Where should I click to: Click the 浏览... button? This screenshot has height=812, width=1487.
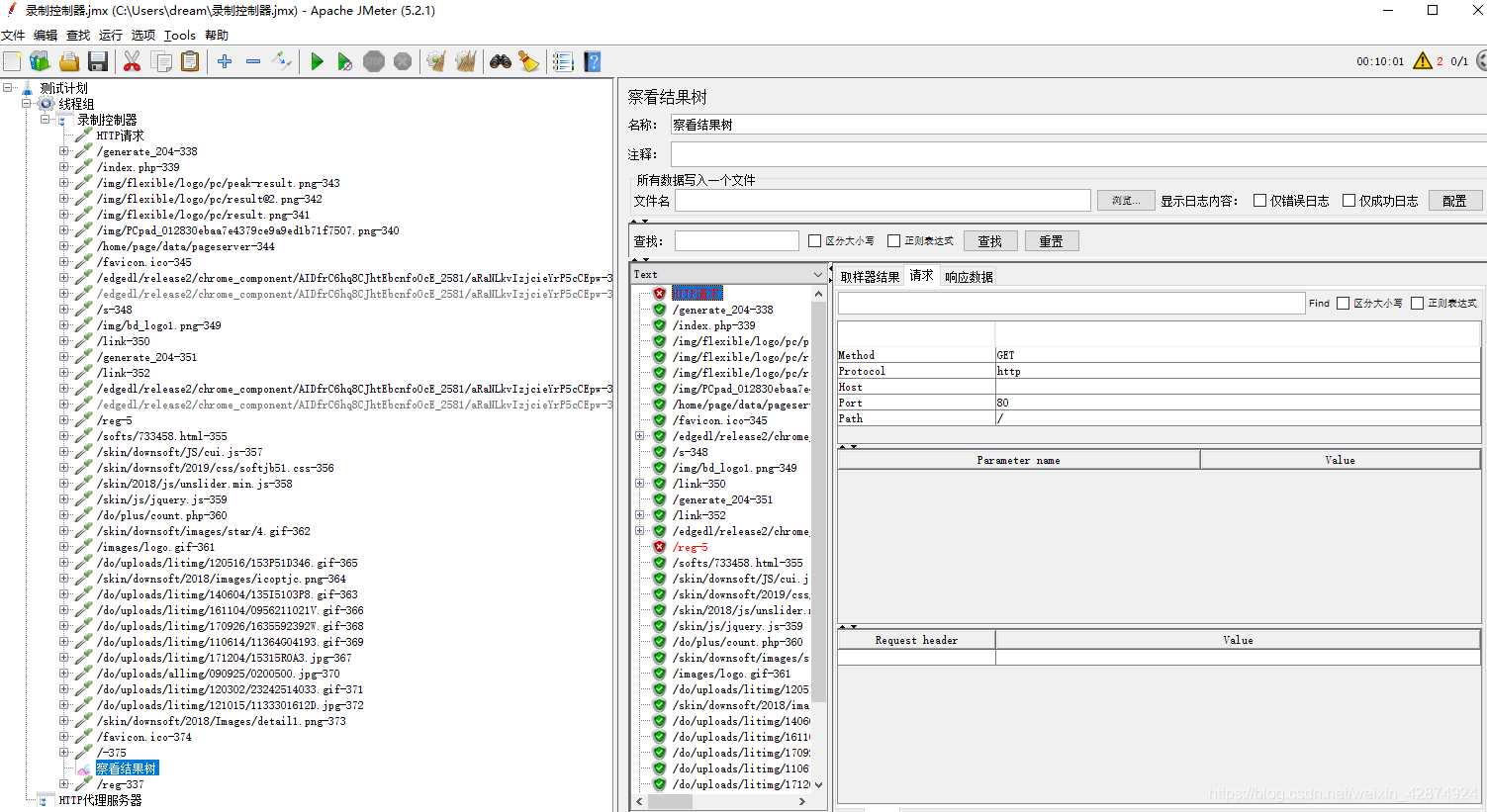(x=1126, y=201)
